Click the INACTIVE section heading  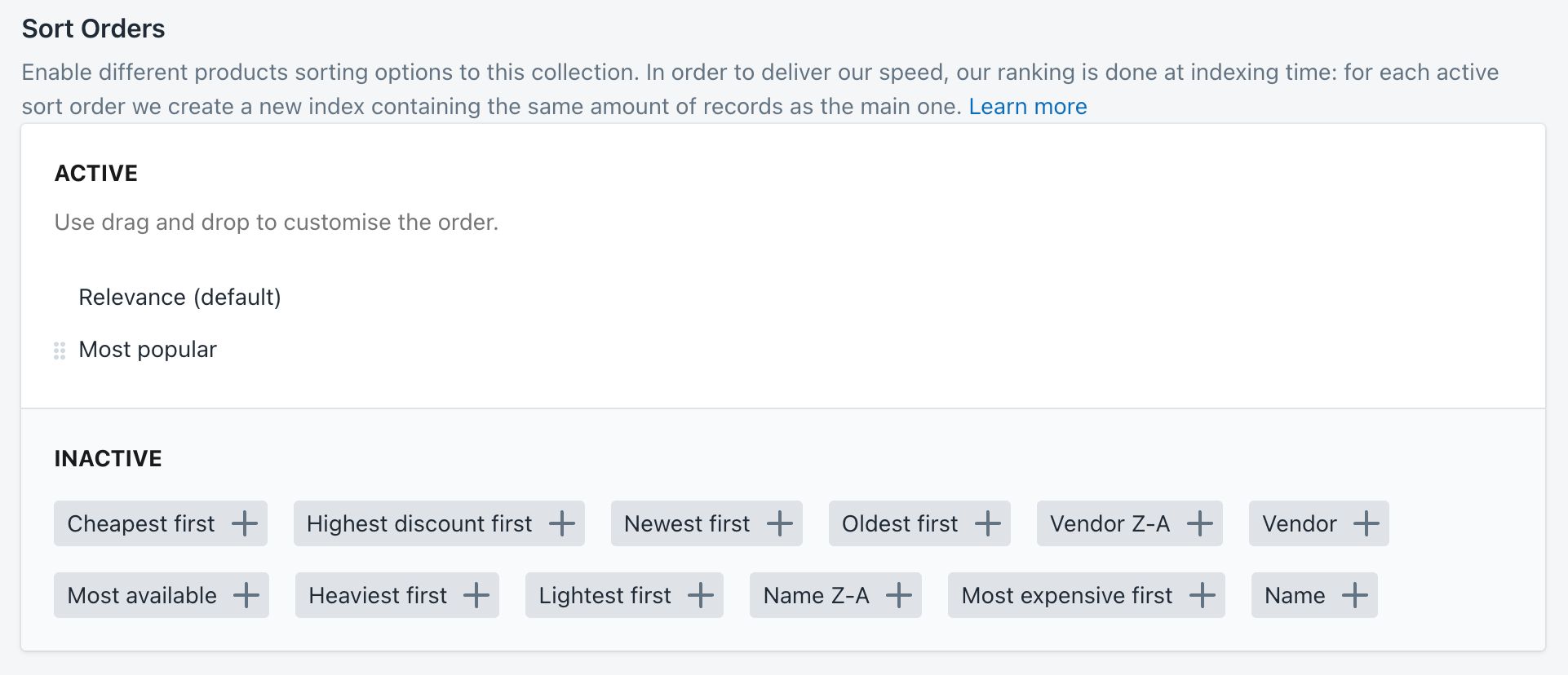(108, 458)
